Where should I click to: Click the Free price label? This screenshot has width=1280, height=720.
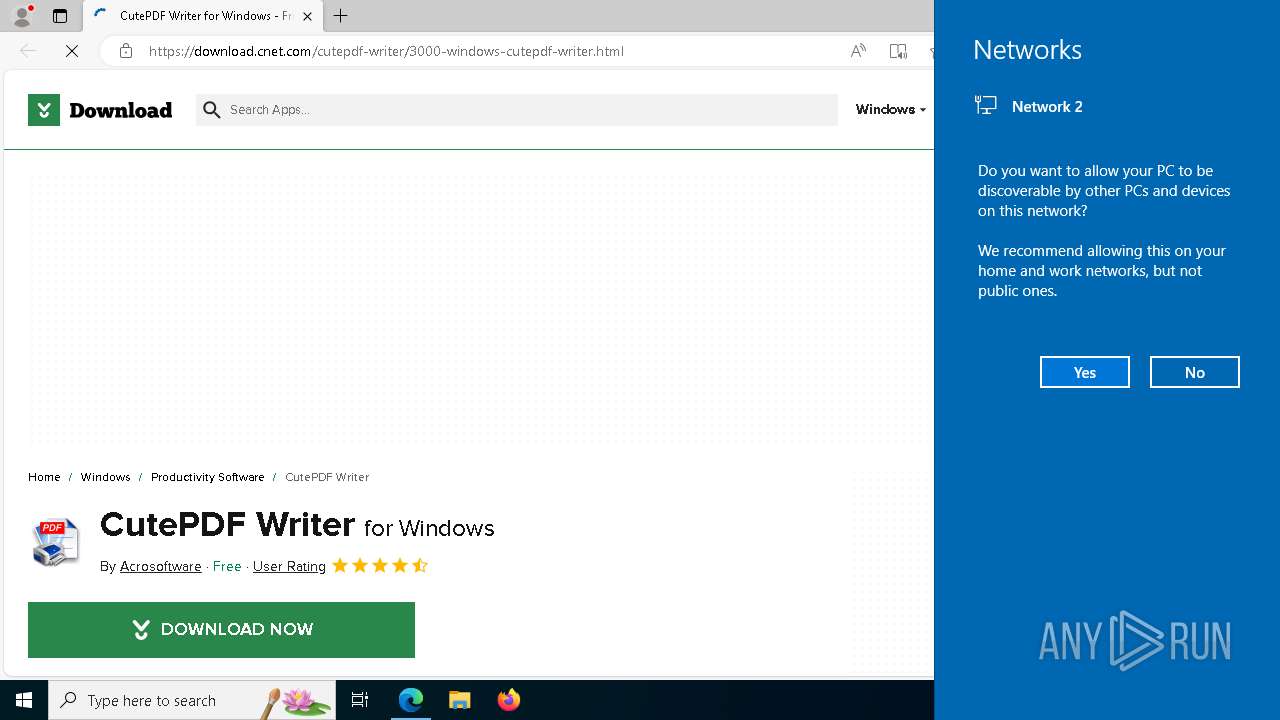coord(227,566)
